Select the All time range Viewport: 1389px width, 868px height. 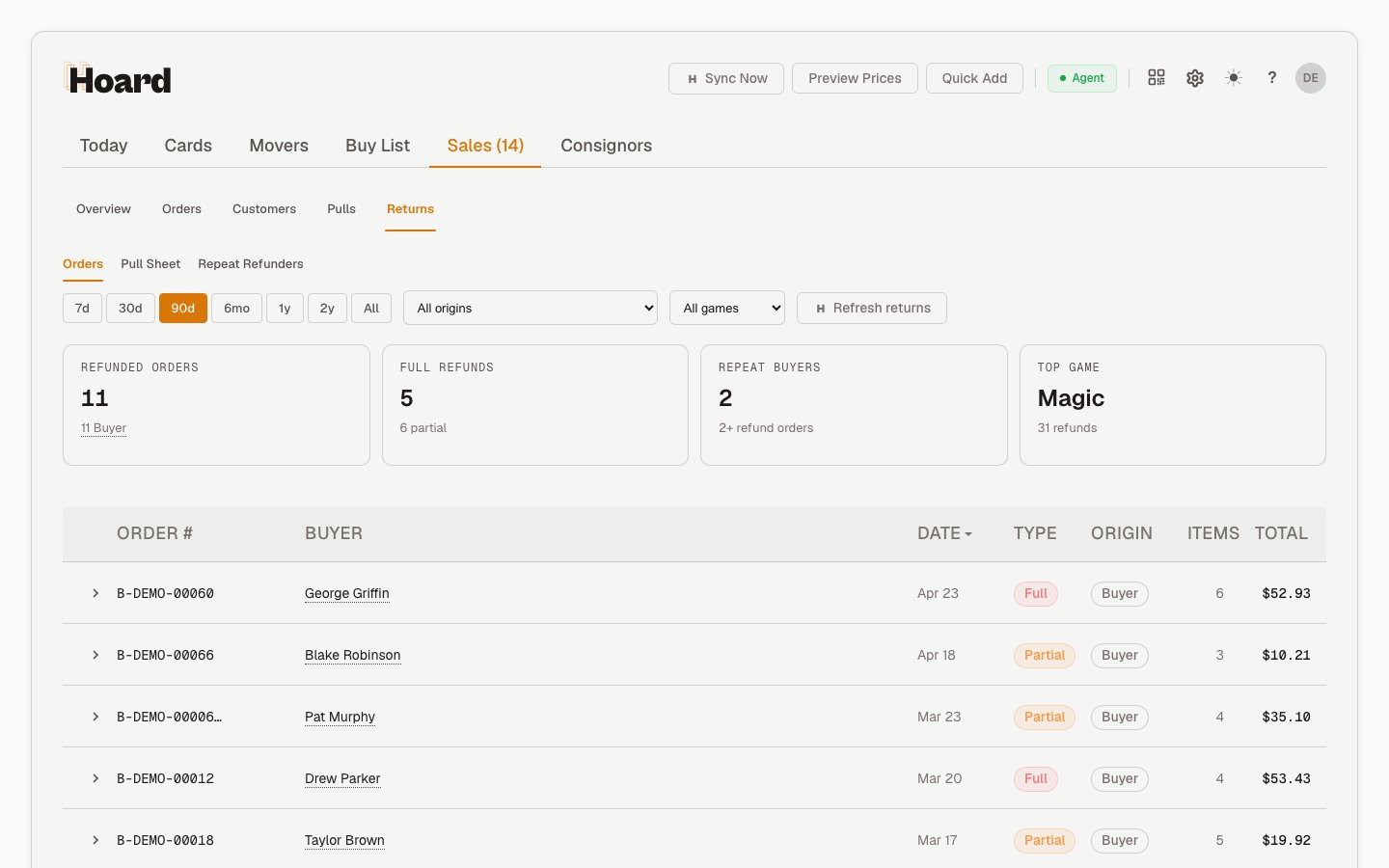pyautogui.click(x=371, y=308)
